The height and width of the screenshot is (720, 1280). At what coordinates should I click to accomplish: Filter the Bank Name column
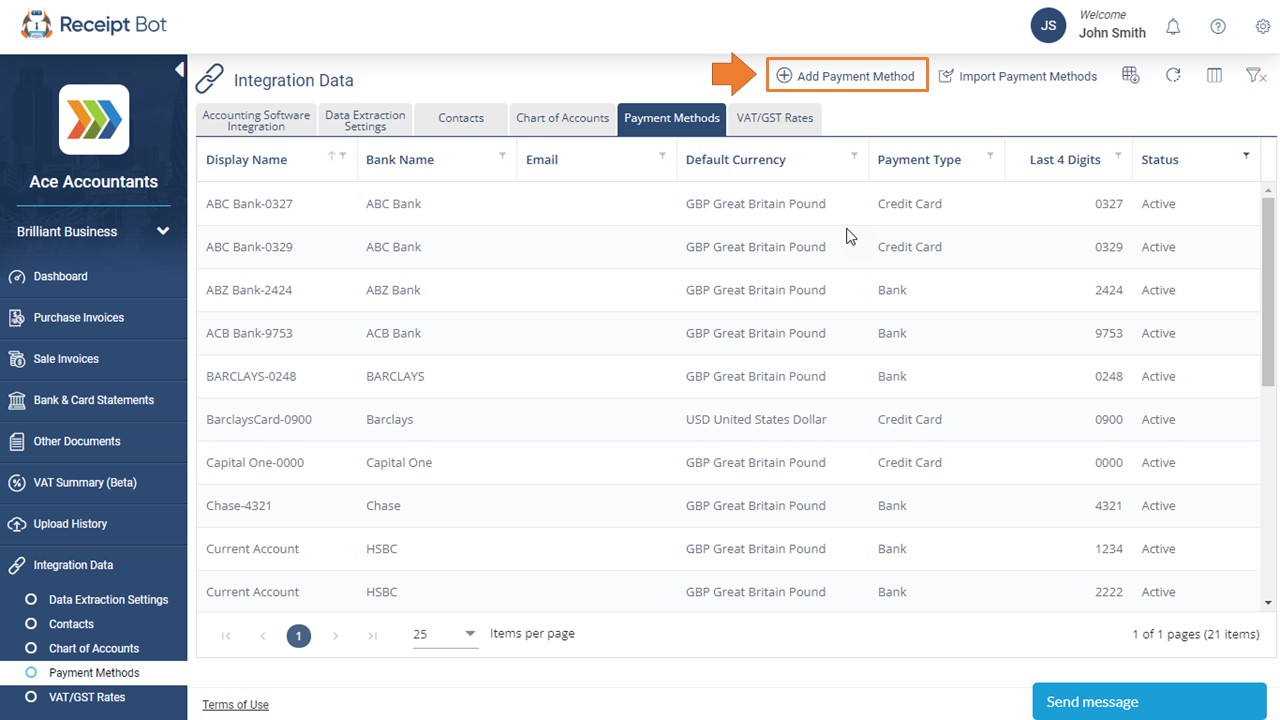502,155
